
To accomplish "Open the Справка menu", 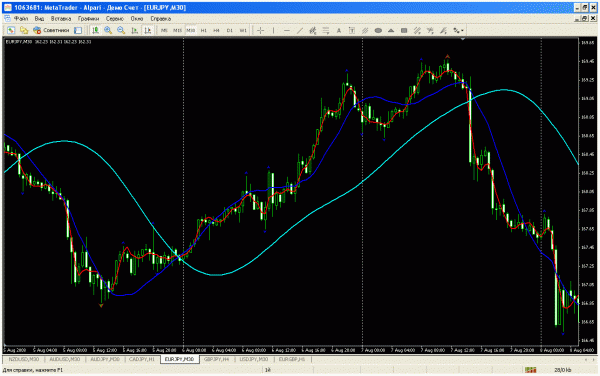I will 160,18.
